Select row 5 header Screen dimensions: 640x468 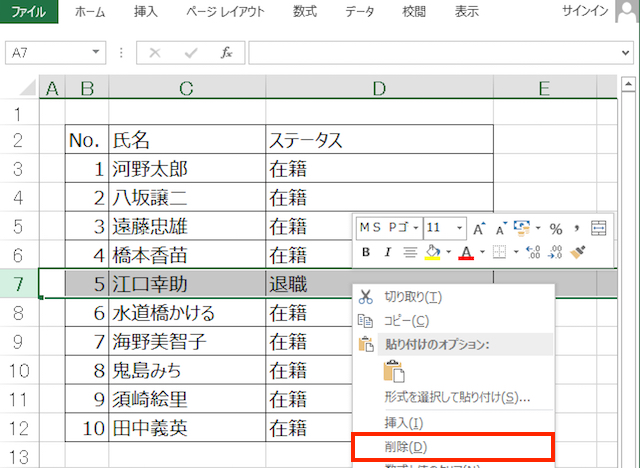(18, 226)
